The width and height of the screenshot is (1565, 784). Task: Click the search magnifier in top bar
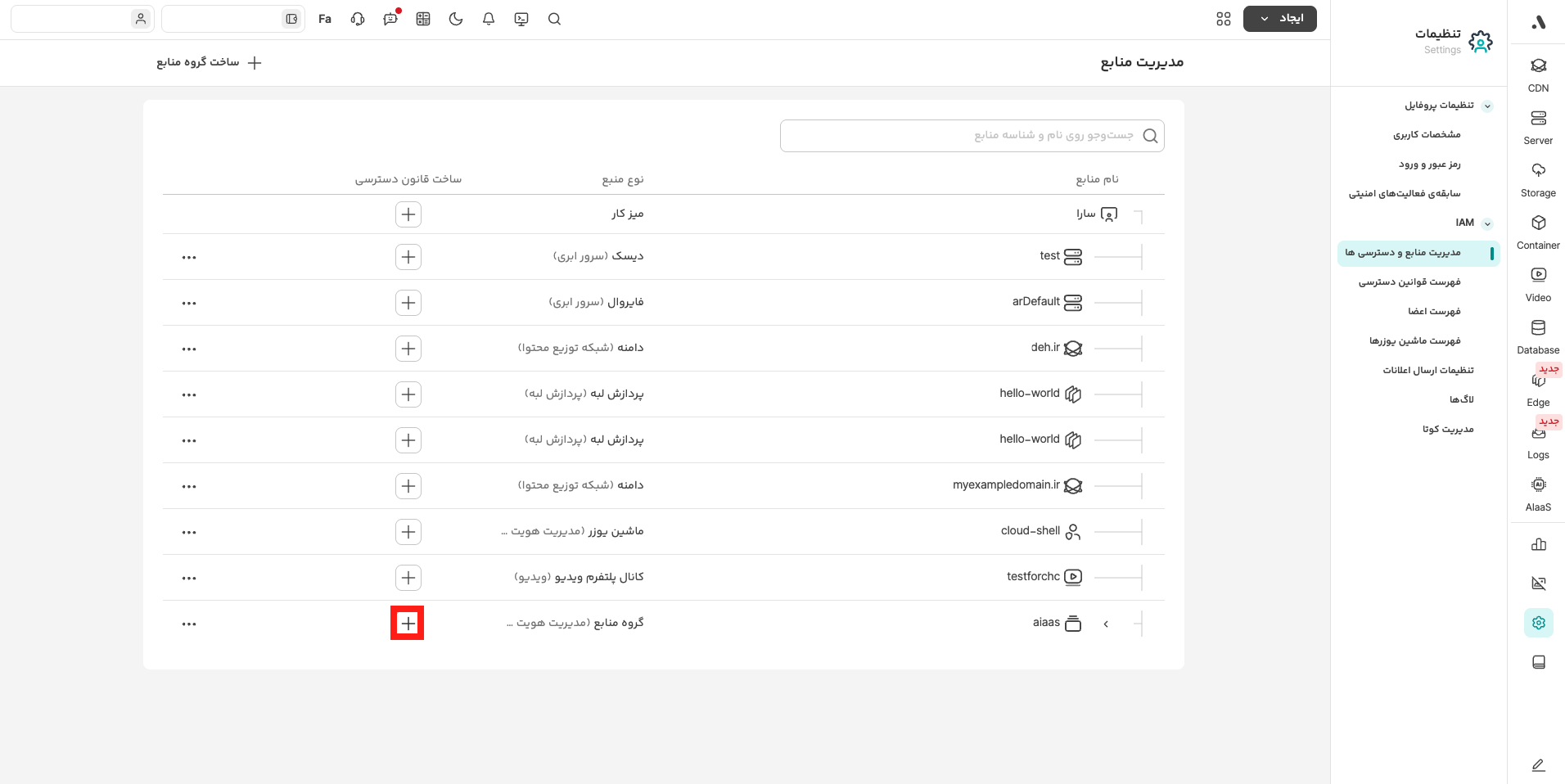click(554, 19)
